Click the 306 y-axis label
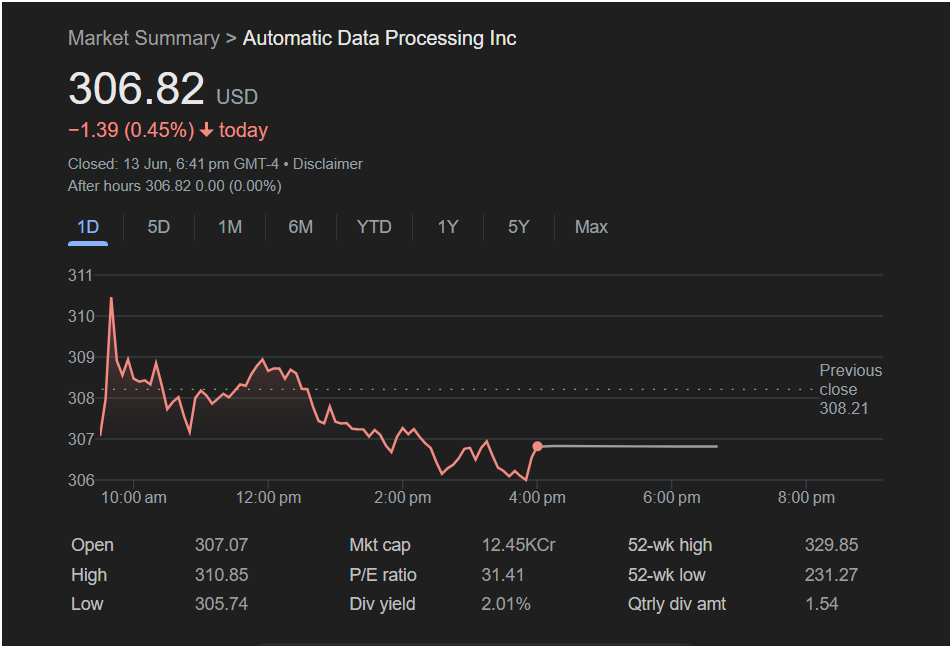The height and width of the screenshot is (648, 952). click(81, 480)
